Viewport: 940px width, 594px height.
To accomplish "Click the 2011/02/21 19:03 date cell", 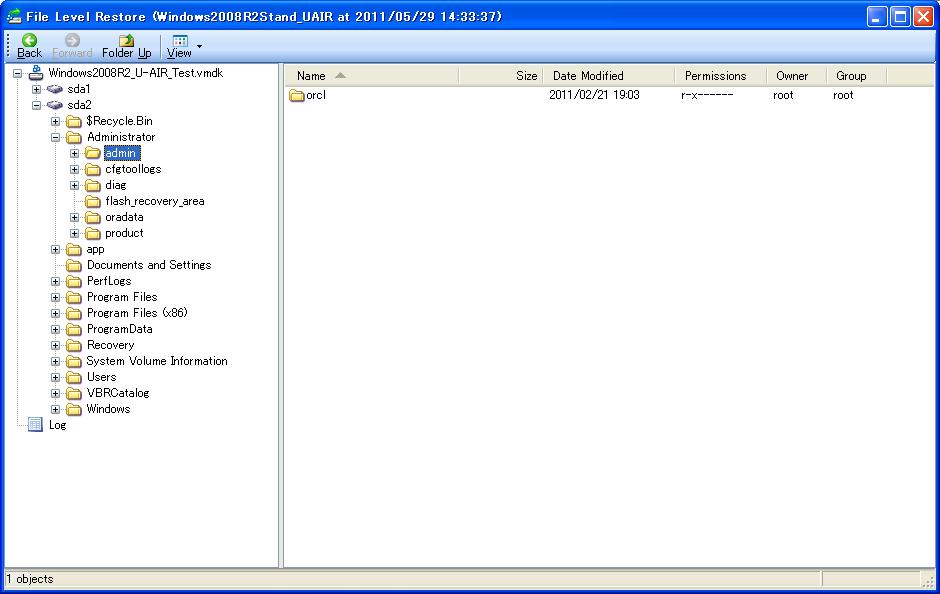I will click(594, 95).
